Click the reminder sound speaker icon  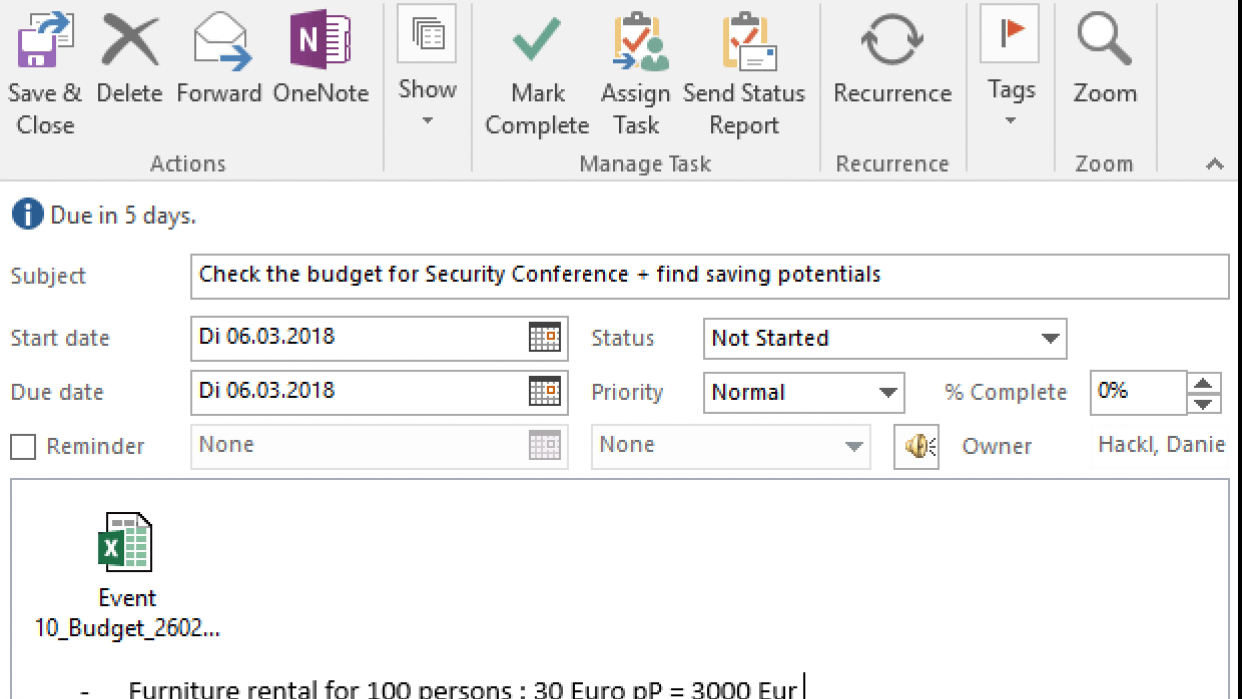(x=916, y=447)
